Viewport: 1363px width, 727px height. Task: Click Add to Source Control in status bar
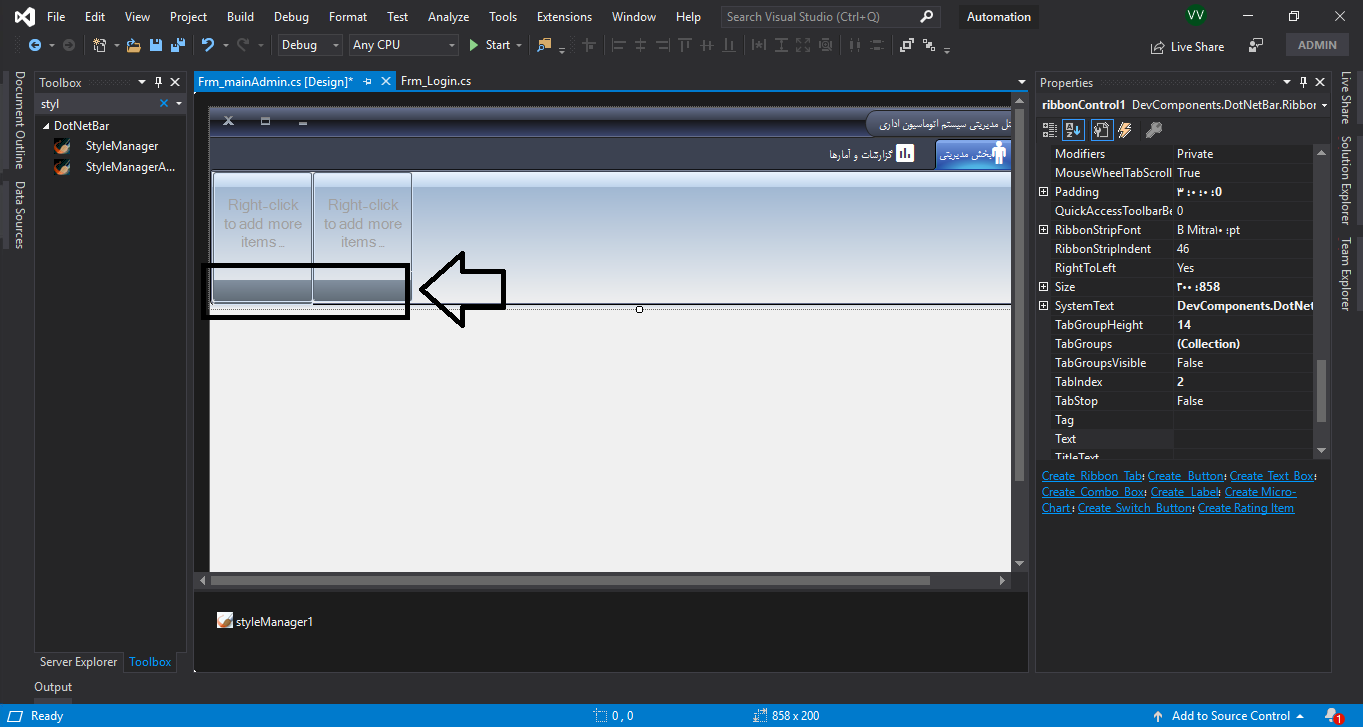coord(1231,716)
